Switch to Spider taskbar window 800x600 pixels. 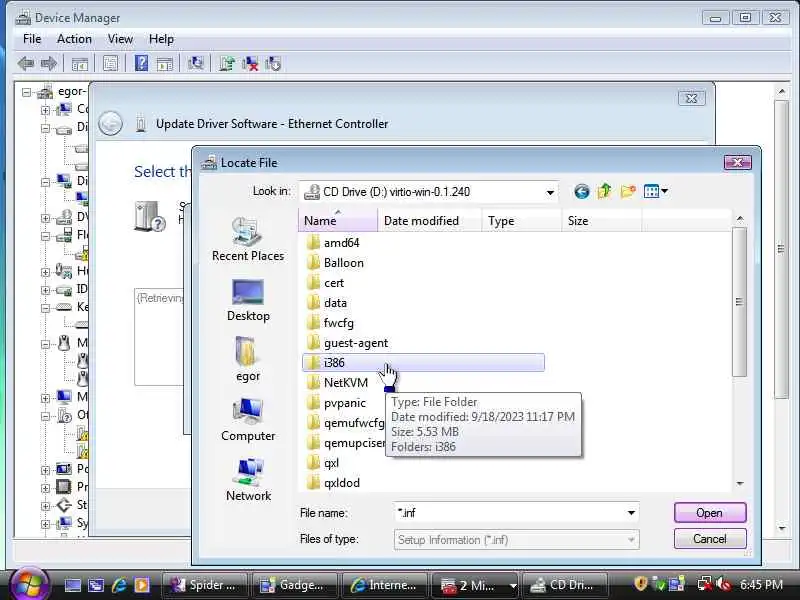click(204, 585)
